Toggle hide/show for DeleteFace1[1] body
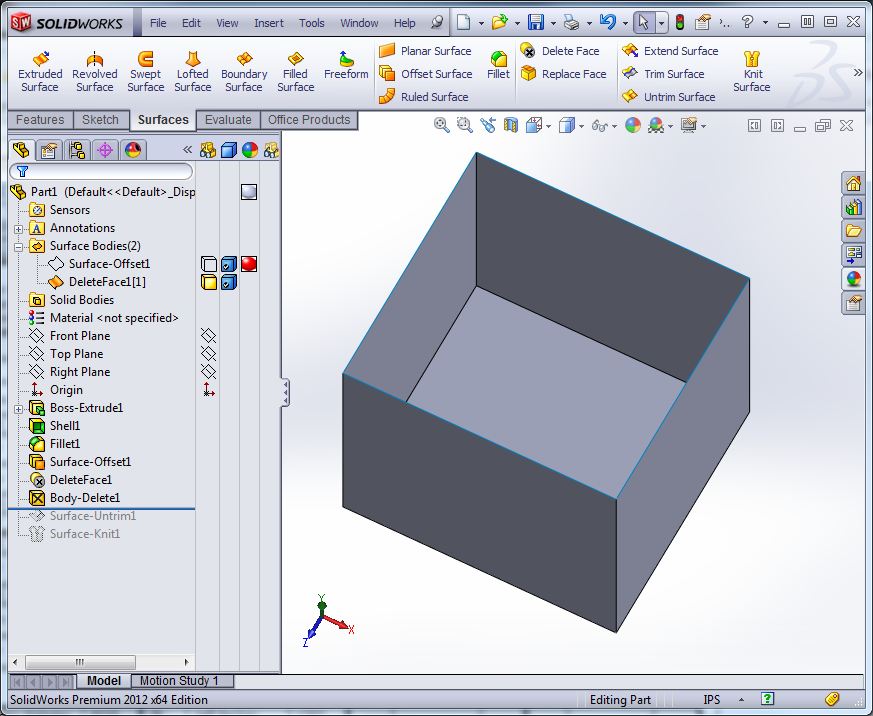 coord(209,282)
